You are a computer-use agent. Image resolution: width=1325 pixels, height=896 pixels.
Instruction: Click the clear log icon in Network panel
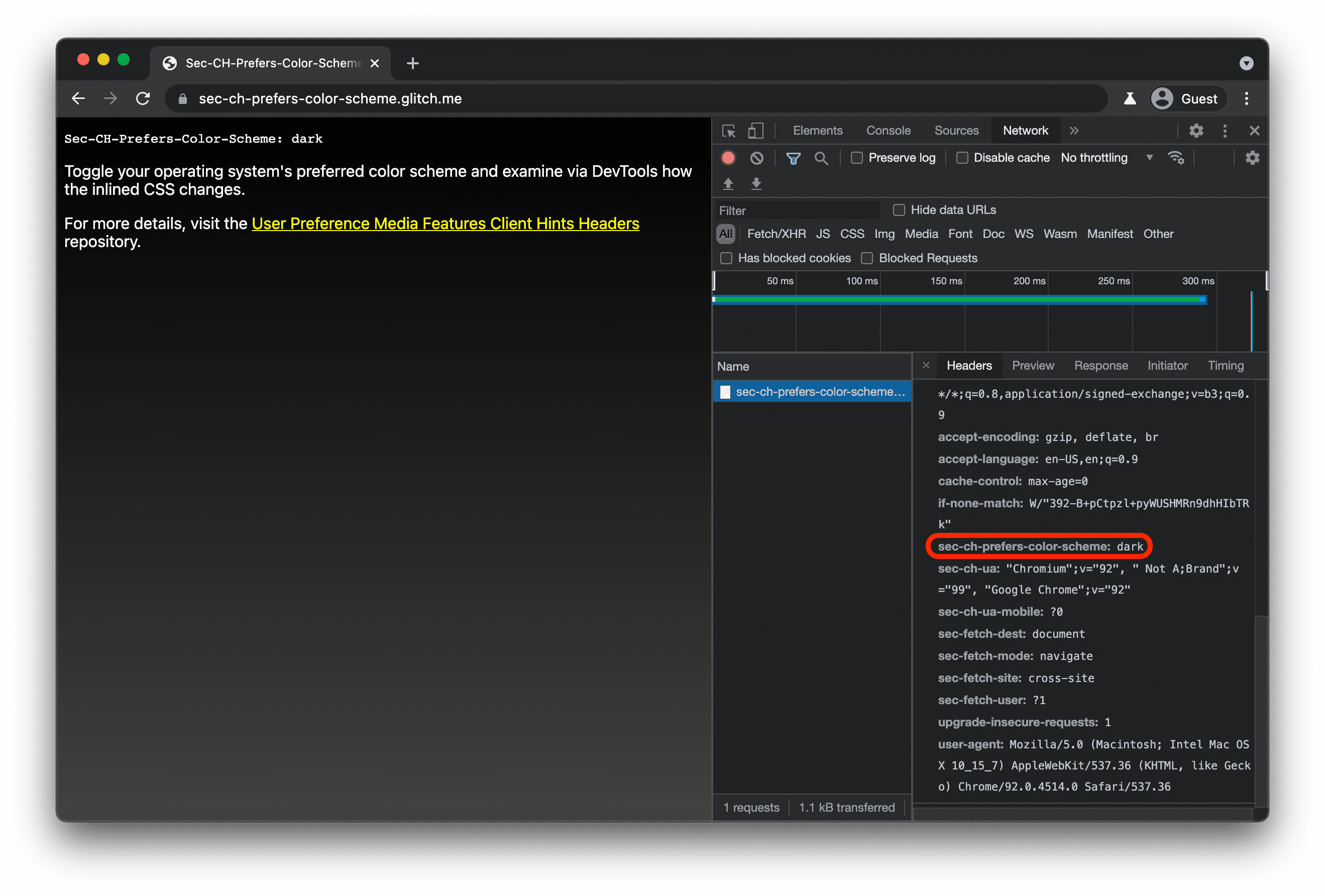tap(758, 157)
